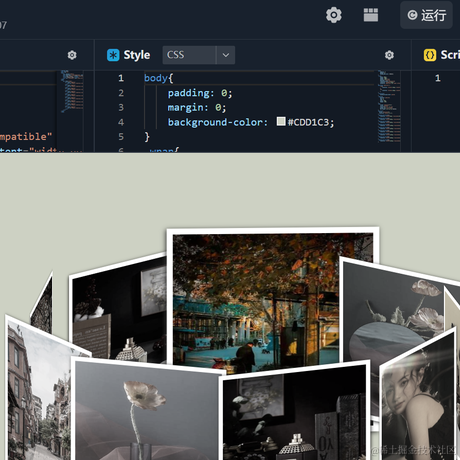Click line number 5 in Style editor
The height and width of the screenshot is (460, 460).
click(121, 137)
